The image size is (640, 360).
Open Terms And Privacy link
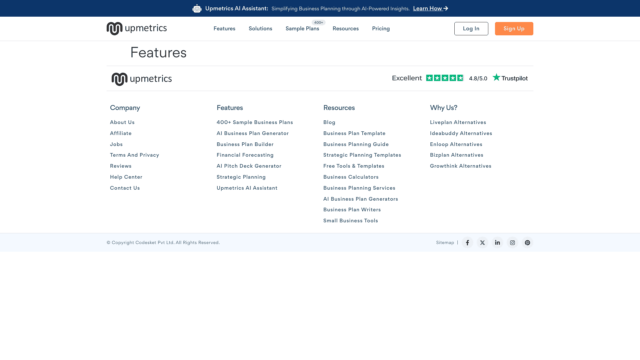(x=134, y=155)
